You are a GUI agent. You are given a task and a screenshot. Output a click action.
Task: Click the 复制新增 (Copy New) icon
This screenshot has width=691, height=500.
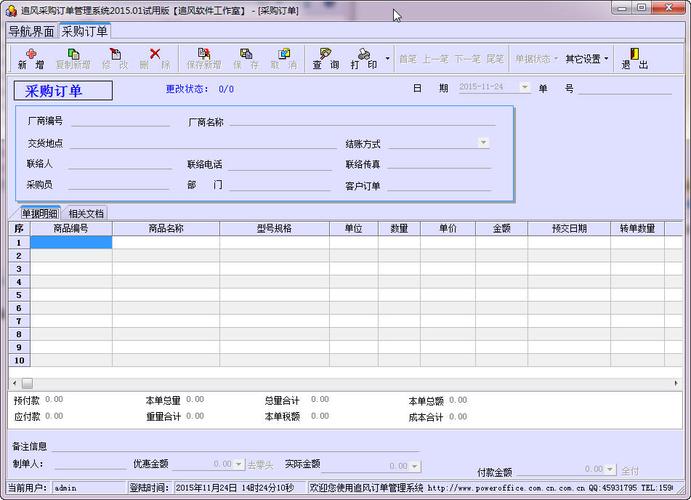pos(73,59)
